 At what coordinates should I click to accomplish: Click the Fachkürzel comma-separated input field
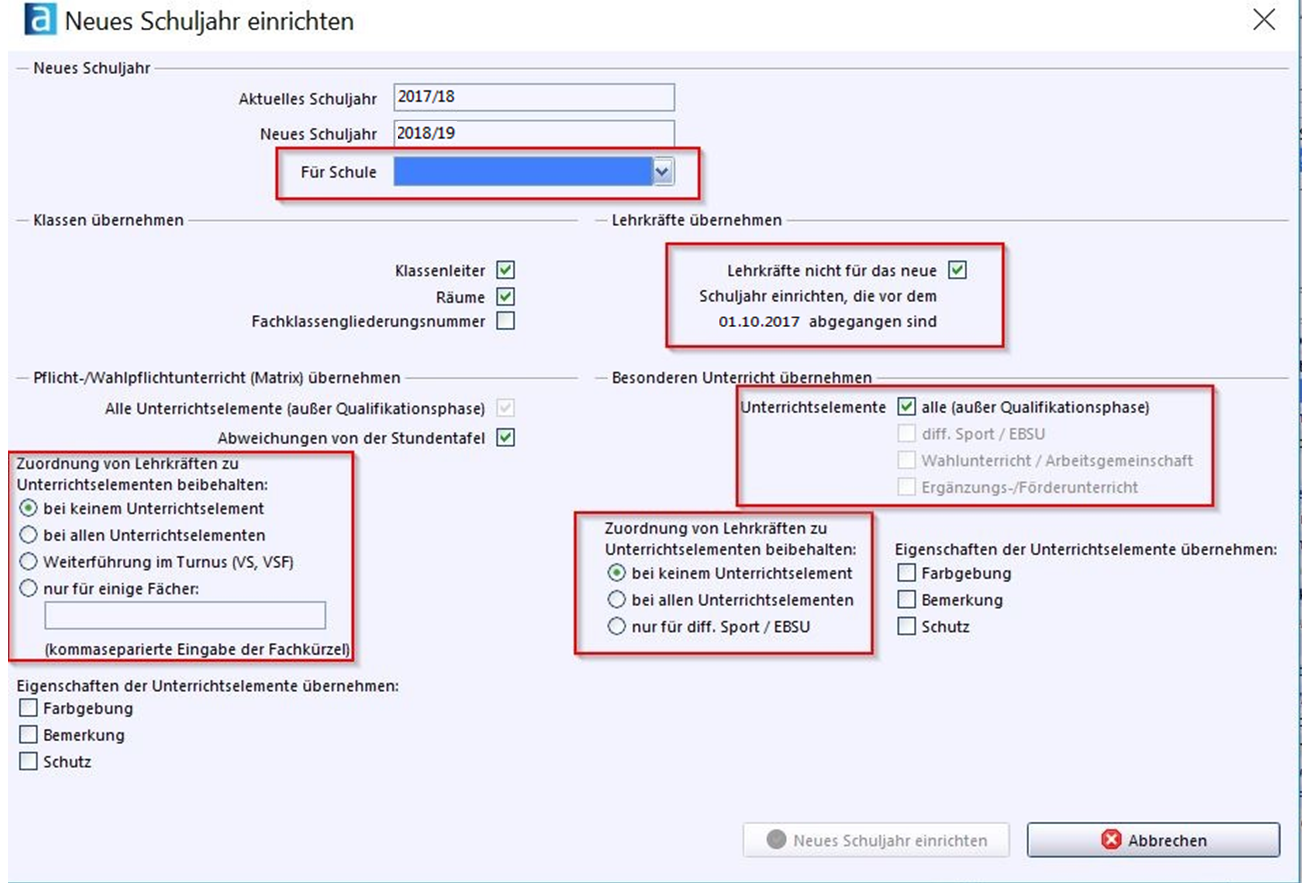click(x=184, y=615)
